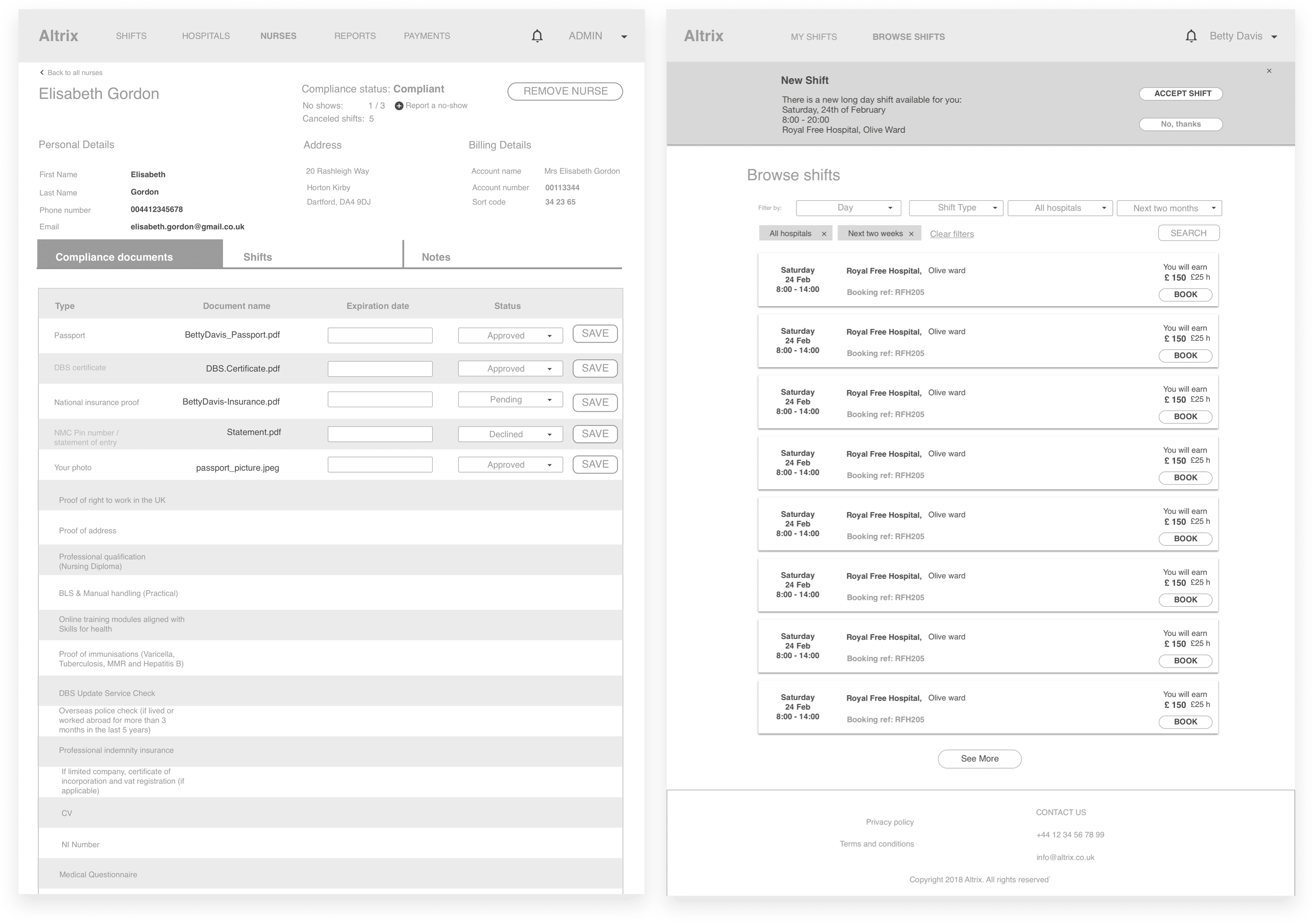
Task: Click the plus icon to report no-show
Action: (399, 106)
